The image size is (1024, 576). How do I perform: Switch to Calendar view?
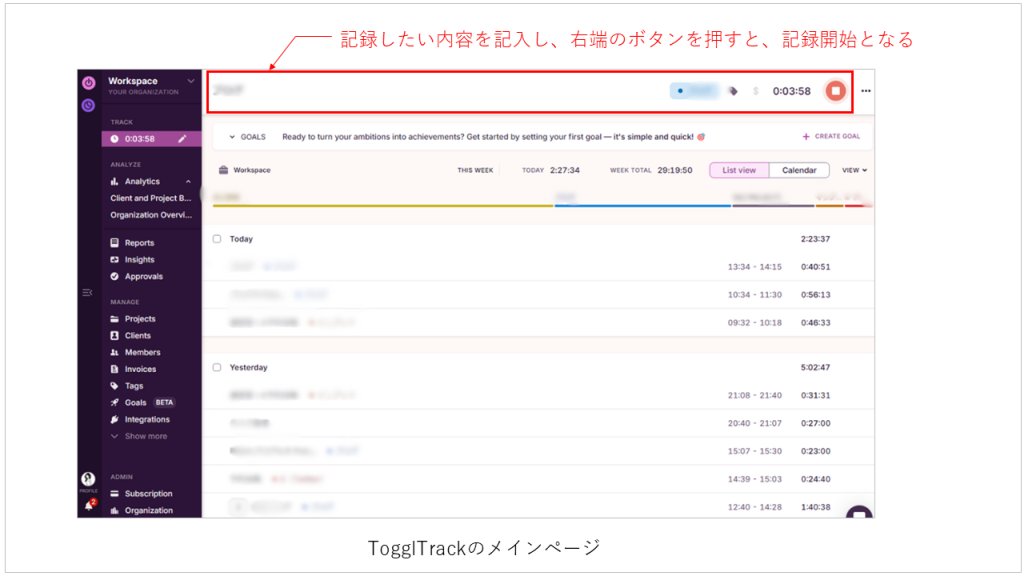799,170
